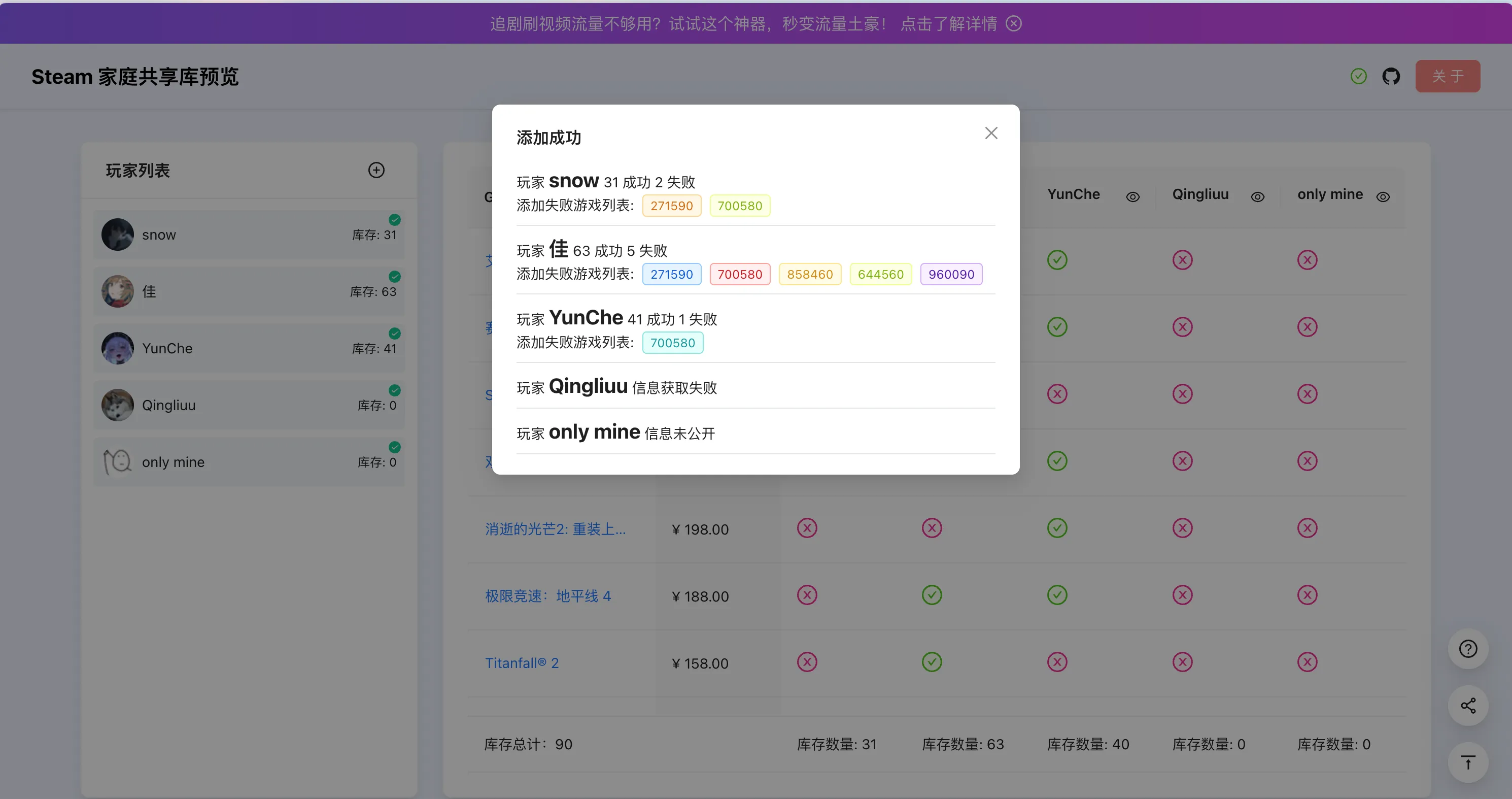This screenshot has width=1512, height=799.
Task: Click 佳's tag 858460
Action: pyautogui.click(x=810, y=274)
